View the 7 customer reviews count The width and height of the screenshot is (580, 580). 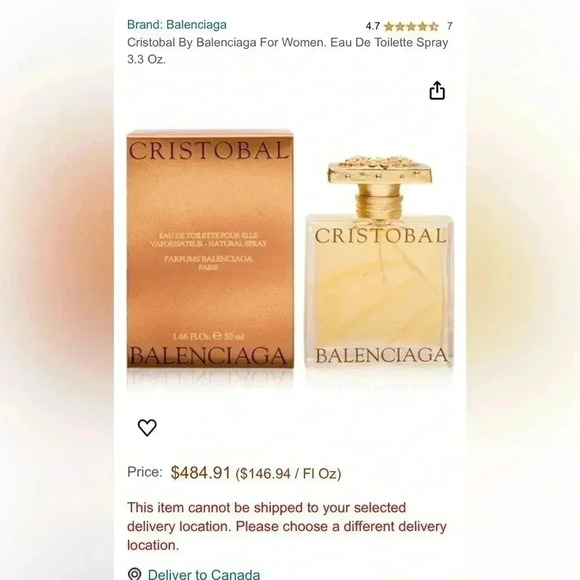[x=449, y=26]
